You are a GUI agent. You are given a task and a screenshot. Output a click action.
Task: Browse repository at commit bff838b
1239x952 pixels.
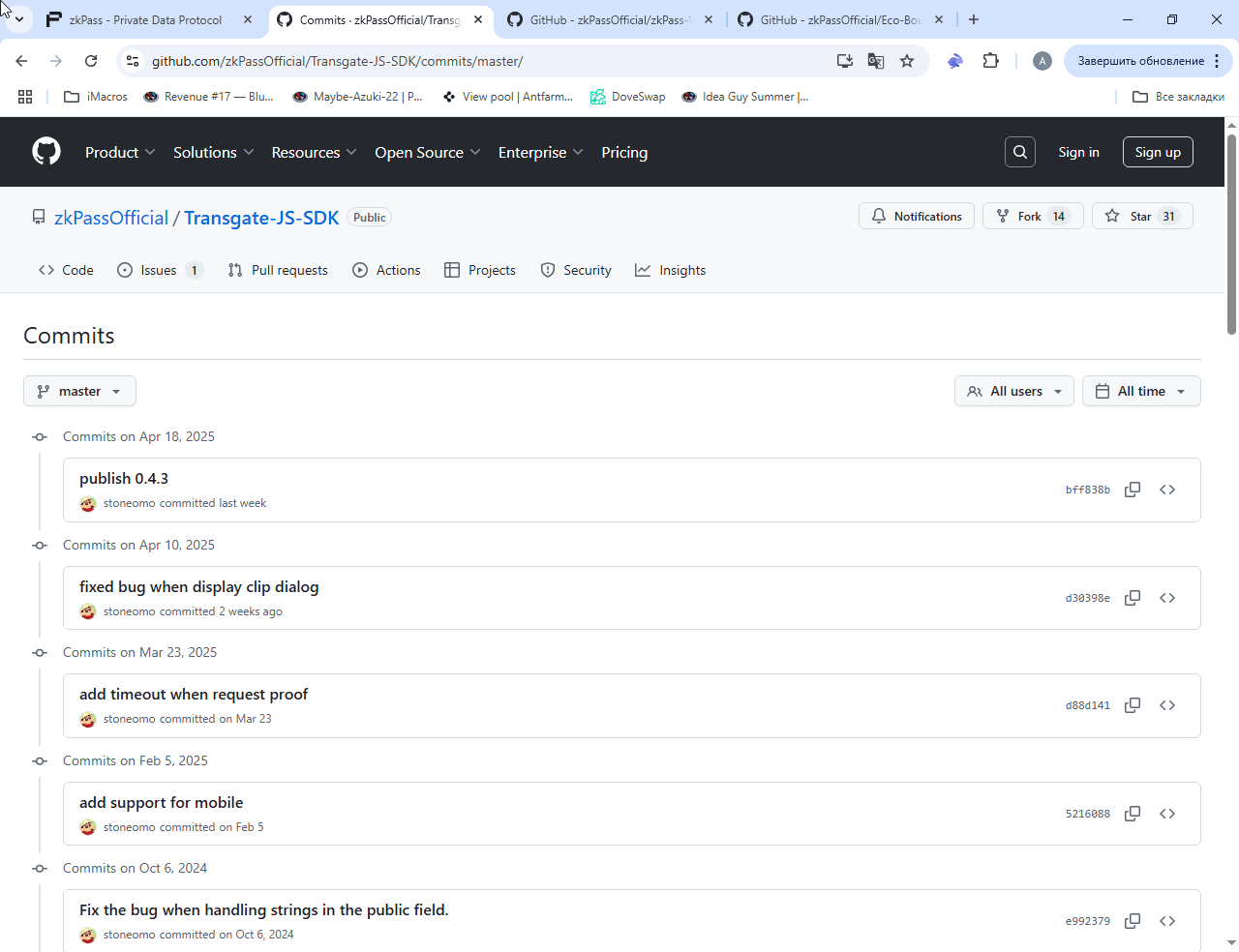tap(1167, 490)
